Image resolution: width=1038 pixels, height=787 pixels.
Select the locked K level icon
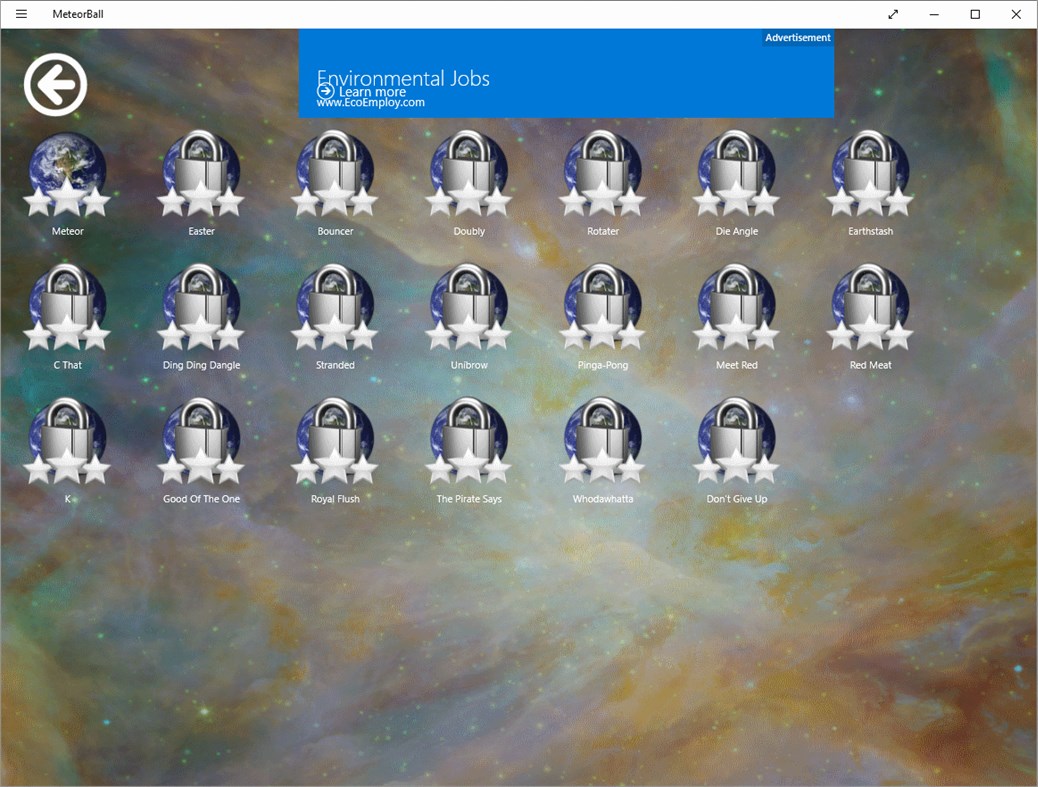coord(68,441)
